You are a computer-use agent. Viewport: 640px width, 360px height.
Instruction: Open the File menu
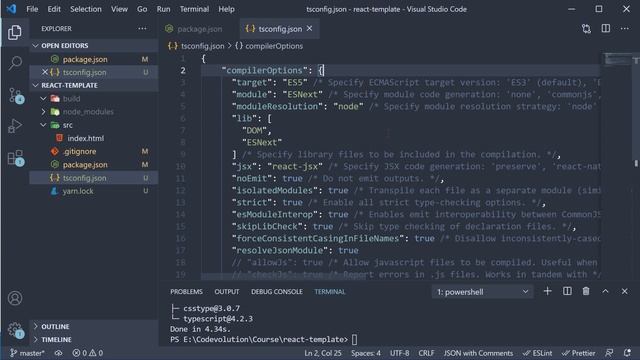coord(32,9)
